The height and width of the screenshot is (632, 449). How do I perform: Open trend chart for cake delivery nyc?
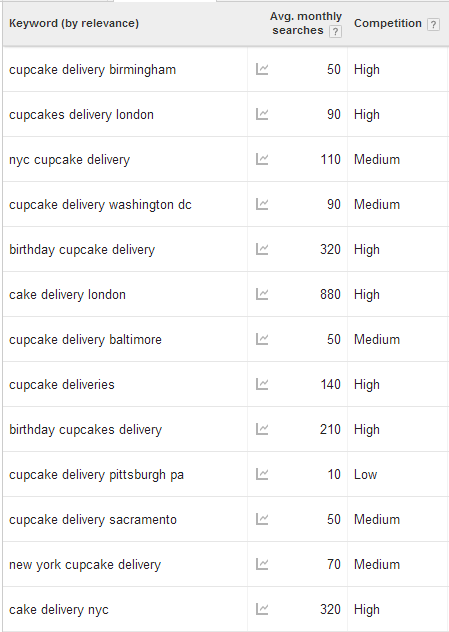click(x=262, y=609)
